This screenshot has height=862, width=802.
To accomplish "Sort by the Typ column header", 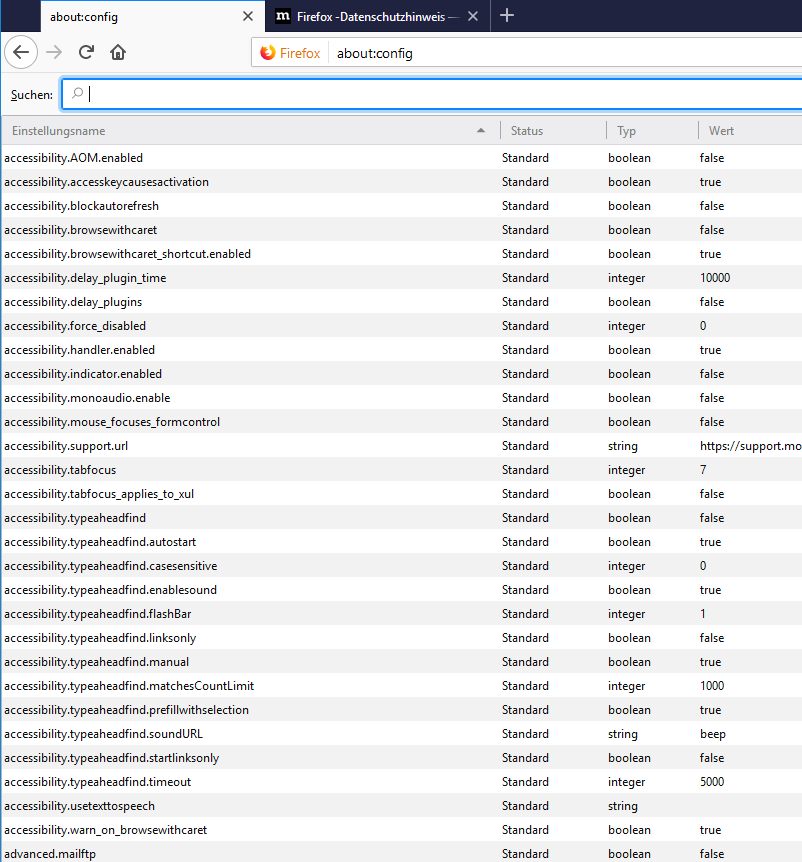I will point(650,131).
